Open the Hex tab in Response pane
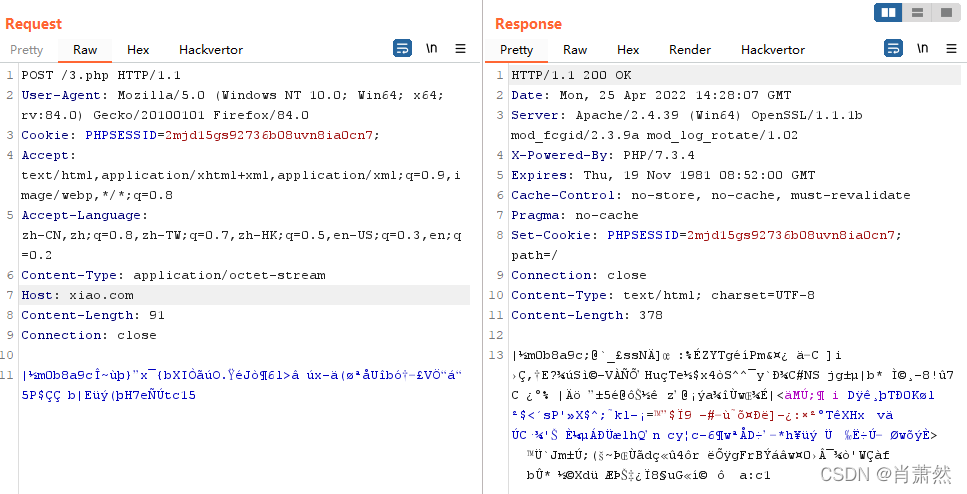Viewport: 967px width, 494px height. [x=628, y=50]
